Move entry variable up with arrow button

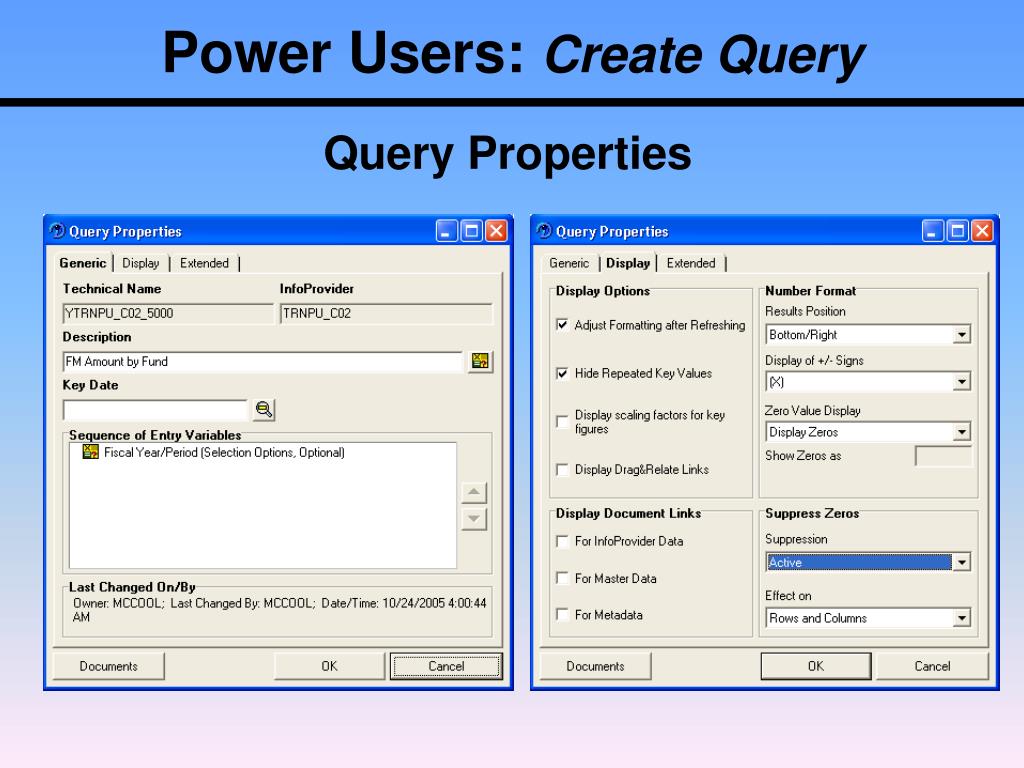(x=474, y=492)
